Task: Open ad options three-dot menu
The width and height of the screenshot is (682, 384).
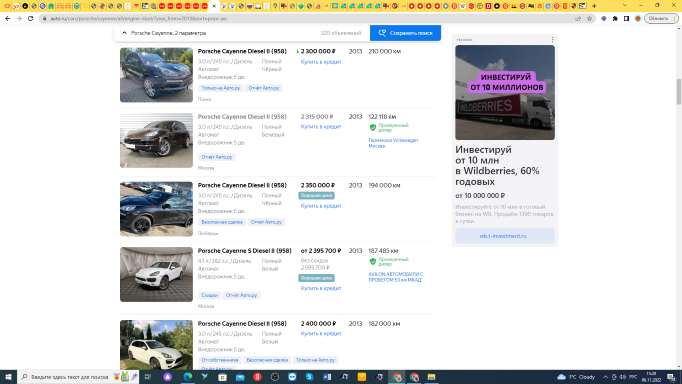Action: pos(552,40)
